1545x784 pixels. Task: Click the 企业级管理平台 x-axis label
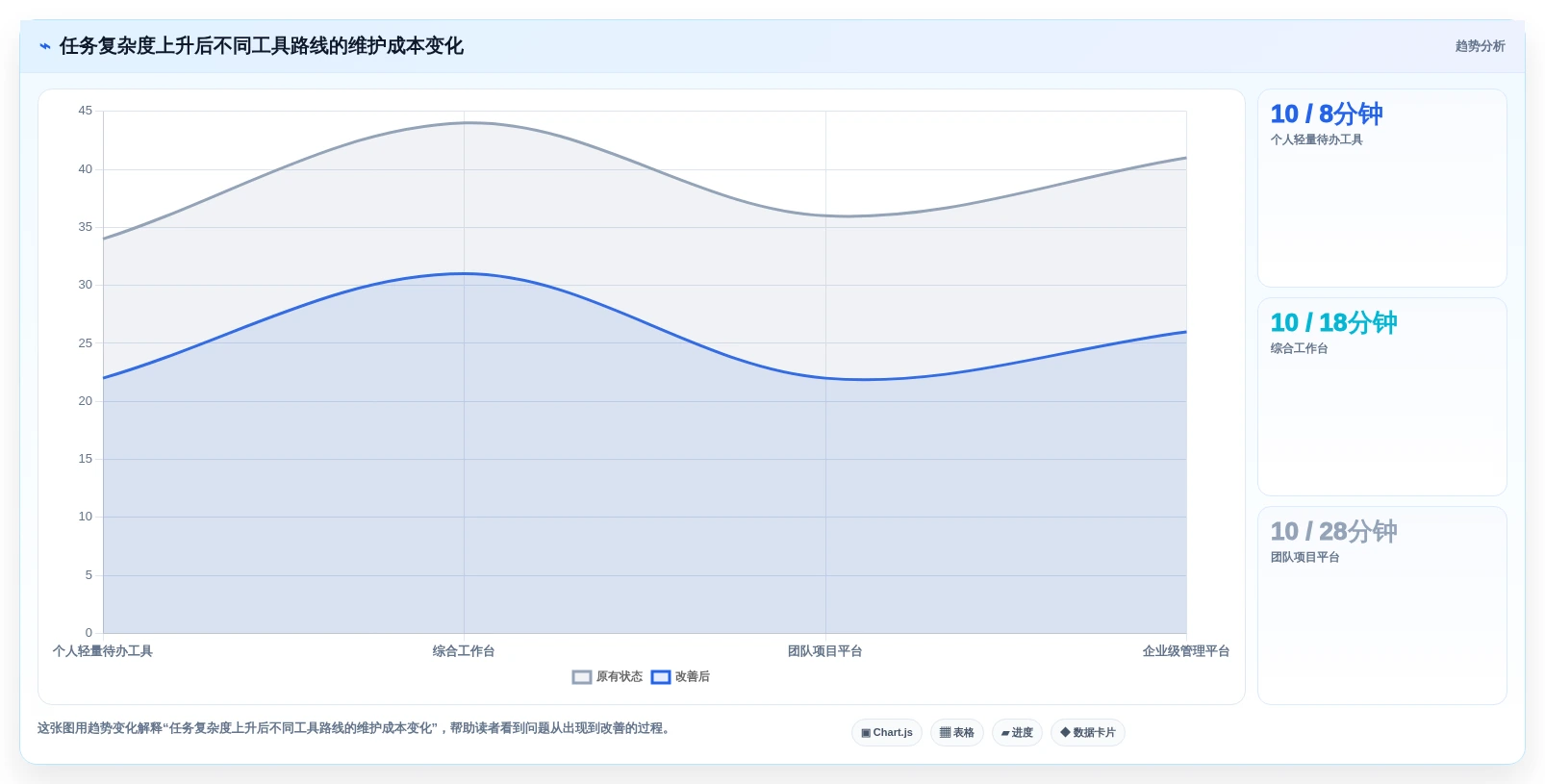[x=1186, y=651]
